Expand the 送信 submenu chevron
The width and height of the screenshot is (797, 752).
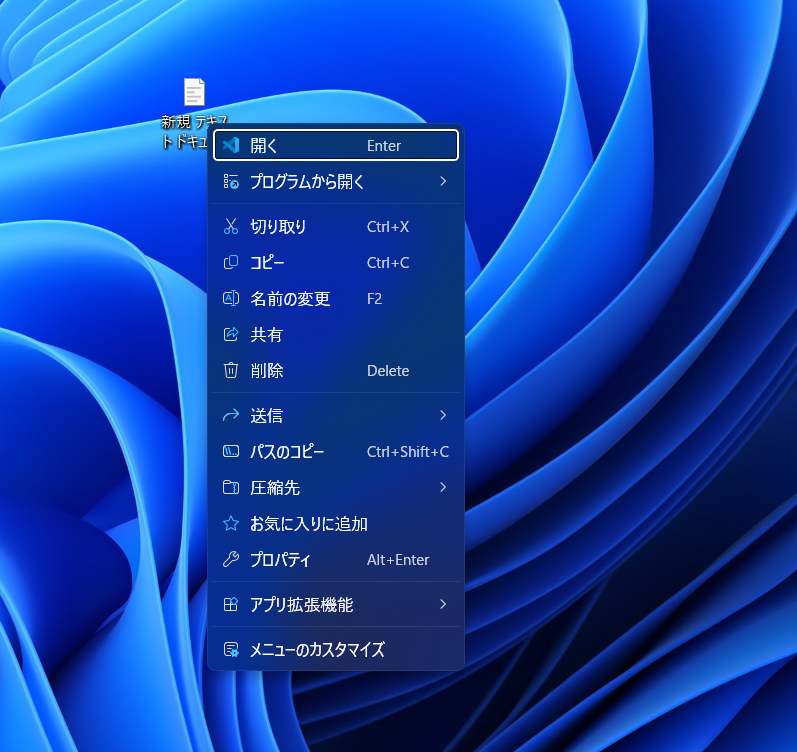tap(443, 415)
